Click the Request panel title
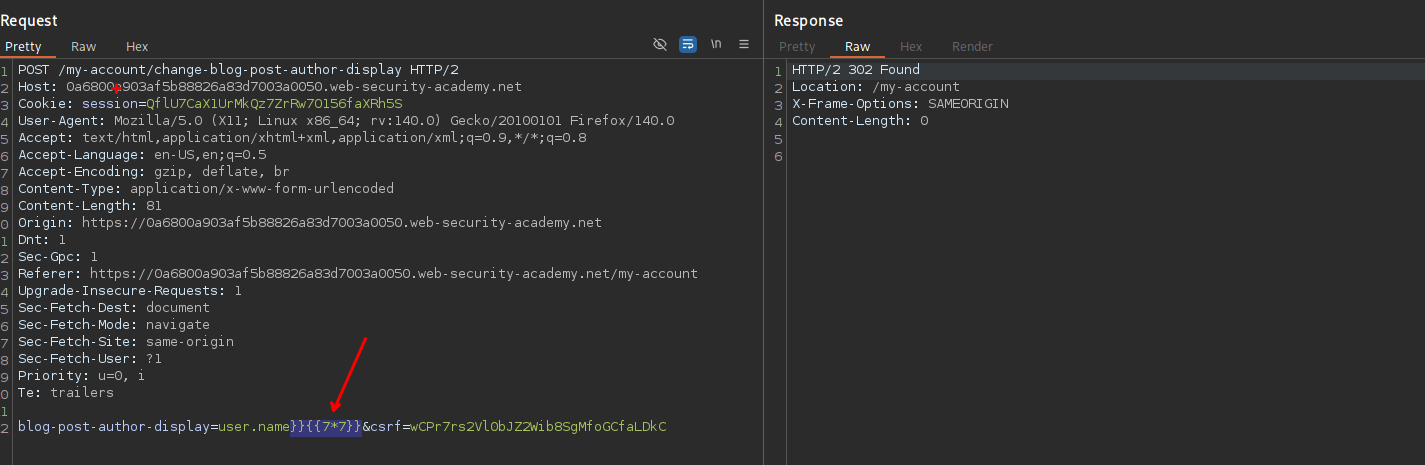The height and width of the screenshot is (465, 1425). coord(29,21)
